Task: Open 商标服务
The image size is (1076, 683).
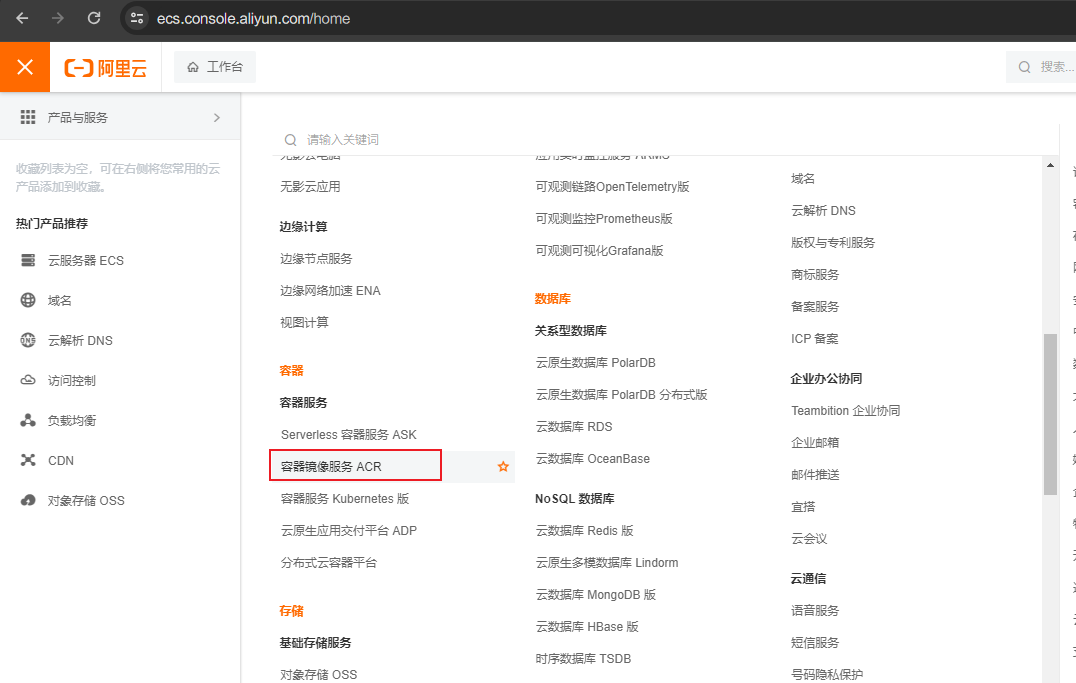Action: tap(815, 275)
